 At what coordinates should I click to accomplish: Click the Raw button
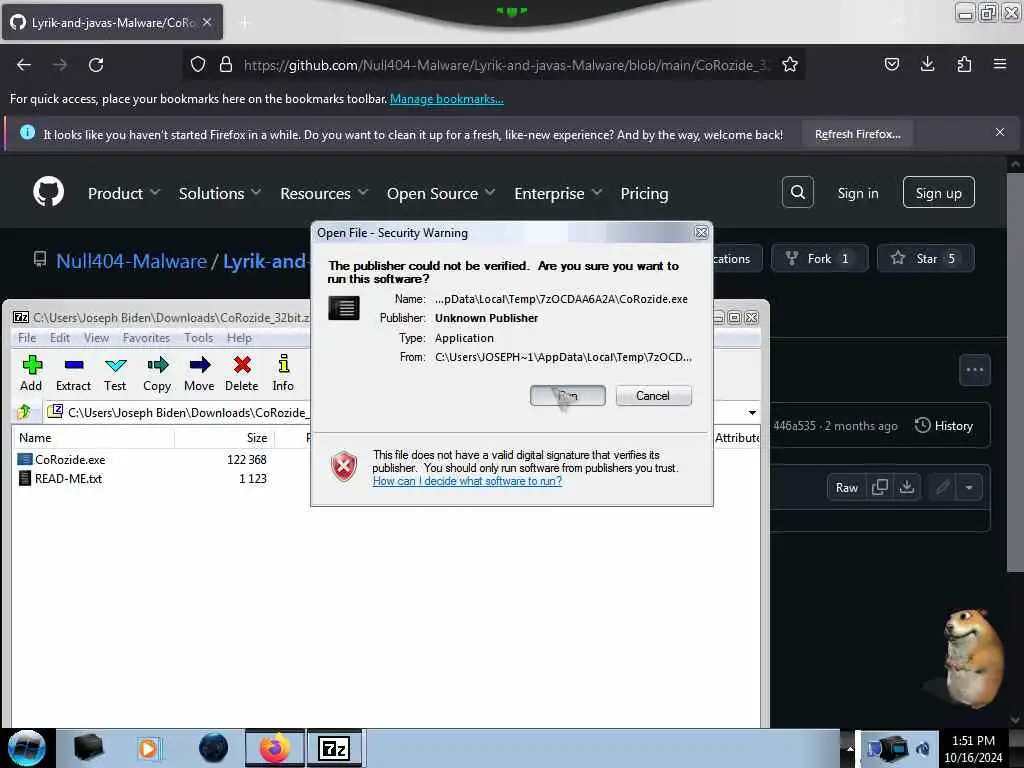(846, 488)
